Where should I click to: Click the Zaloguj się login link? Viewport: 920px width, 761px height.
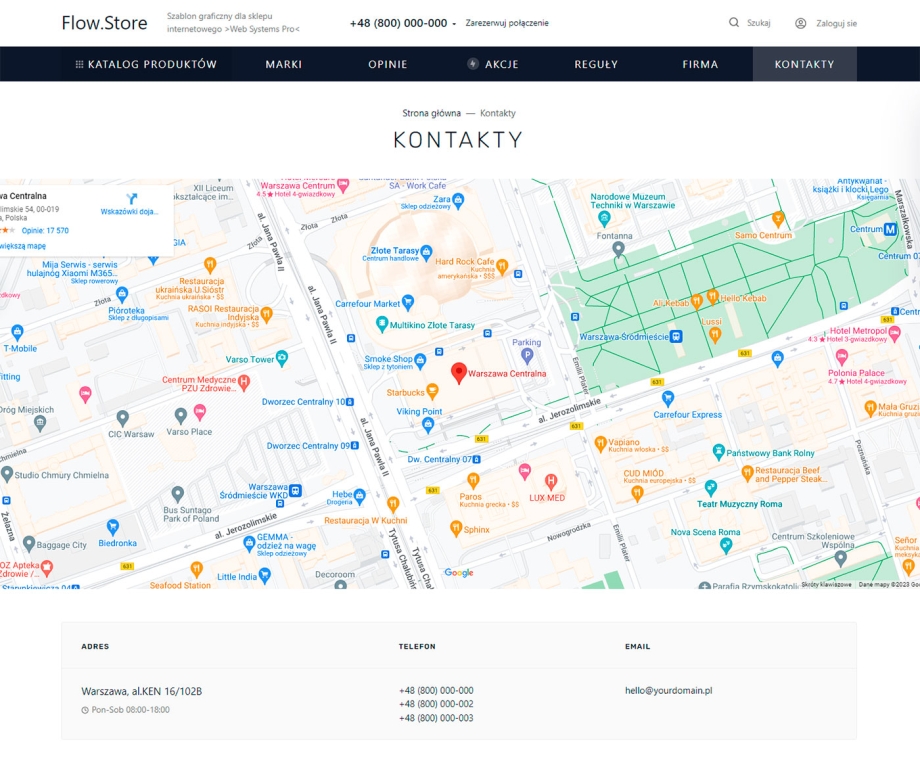point(836,23)
